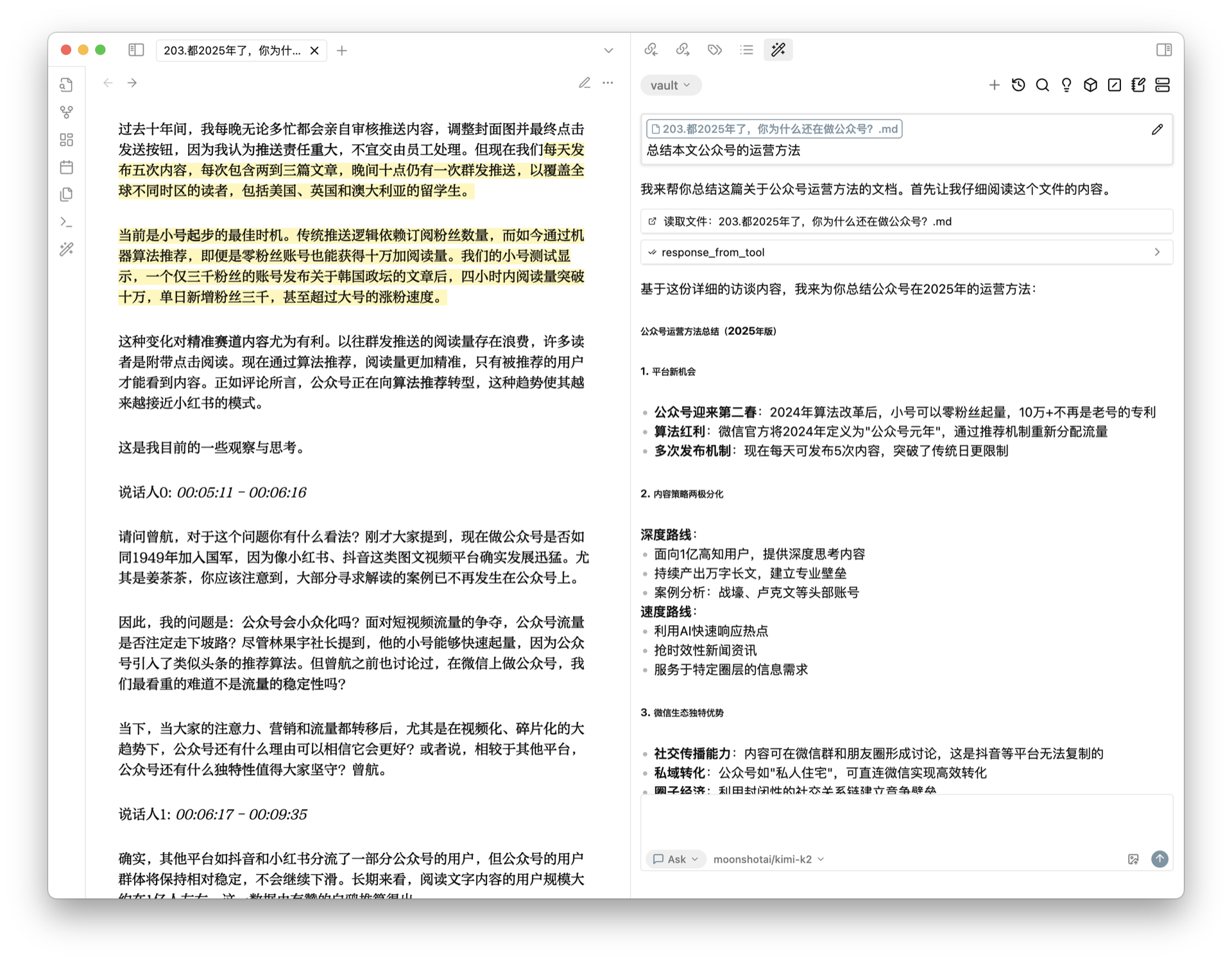Open quick switcher icon in left ribbon
The width and height of the screenshot is (1232, 962).
67,85
